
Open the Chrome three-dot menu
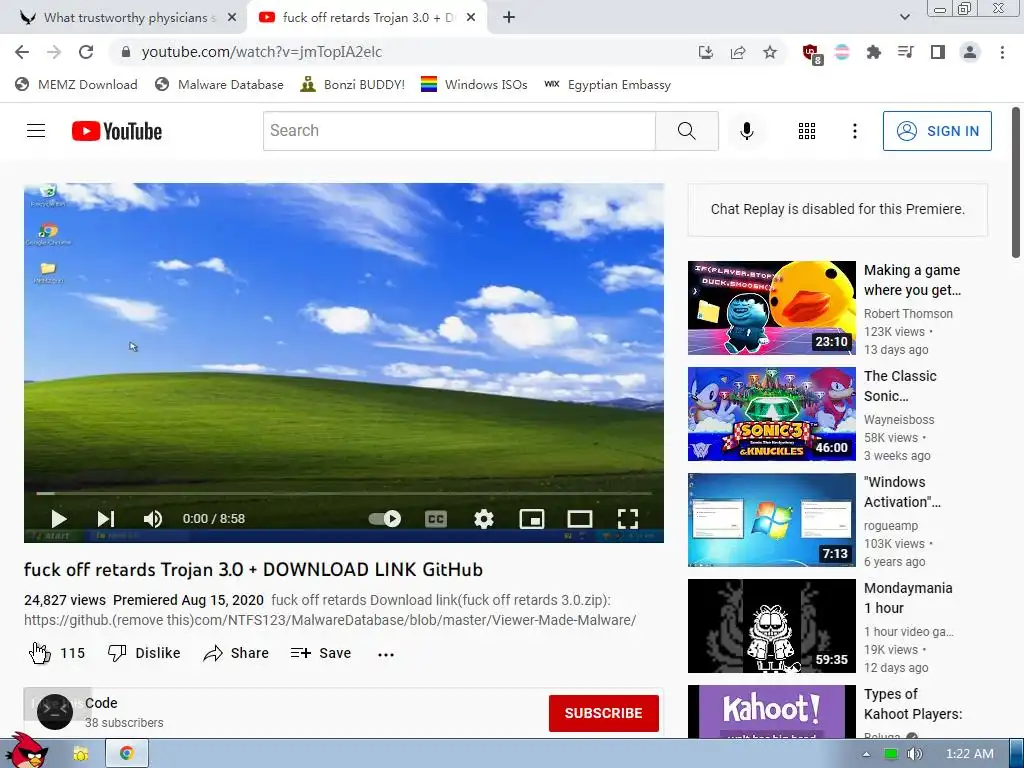pos(1002,52)
